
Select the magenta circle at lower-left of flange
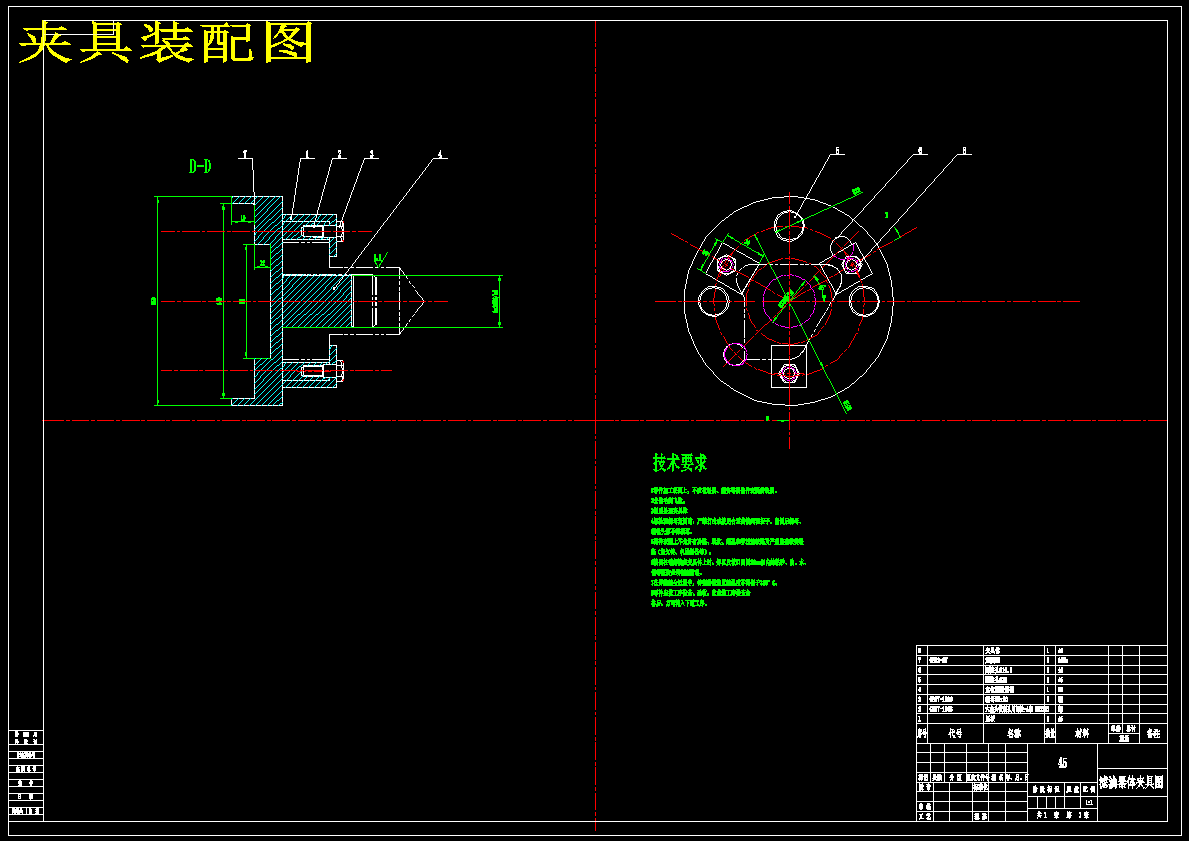tap(736, 354)
